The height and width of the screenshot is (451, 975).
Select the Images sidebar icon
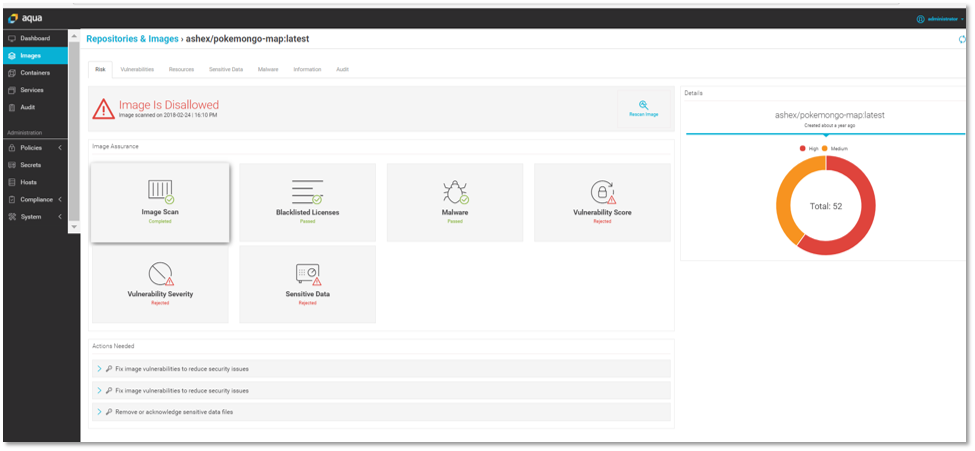pyautogui.click(x=12, y=56)
